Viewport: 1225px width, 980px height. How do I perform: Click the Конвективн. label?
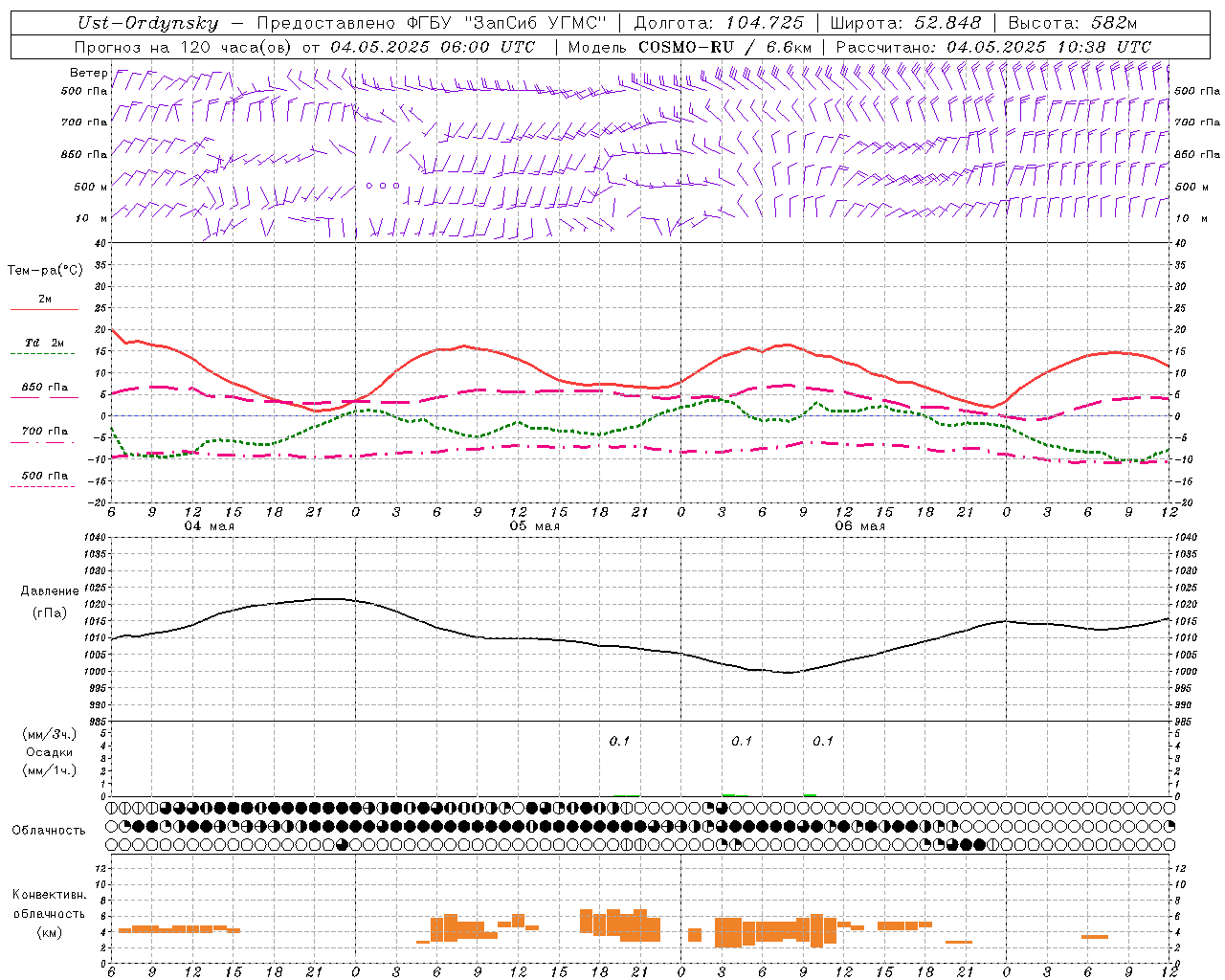pos(49,895)
